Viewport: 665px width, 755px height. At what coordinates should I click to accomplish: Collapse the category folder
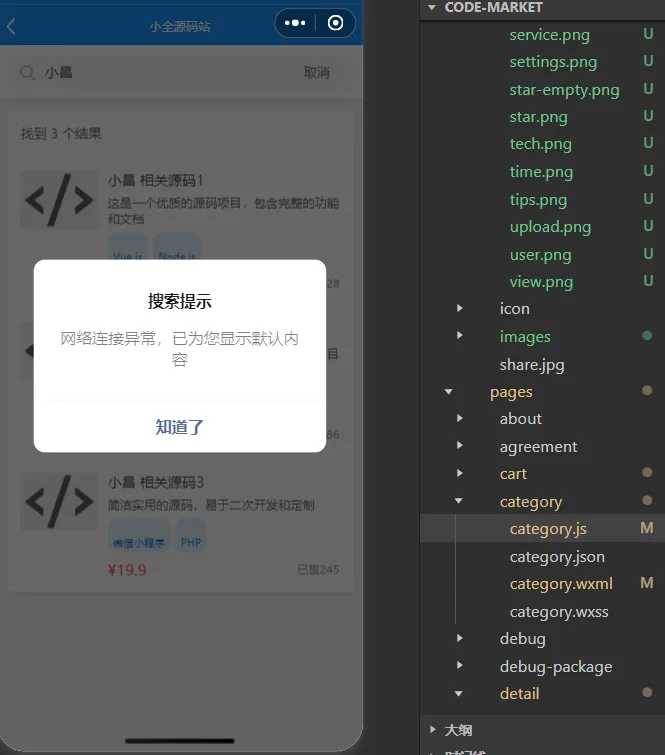pos(459,501)
